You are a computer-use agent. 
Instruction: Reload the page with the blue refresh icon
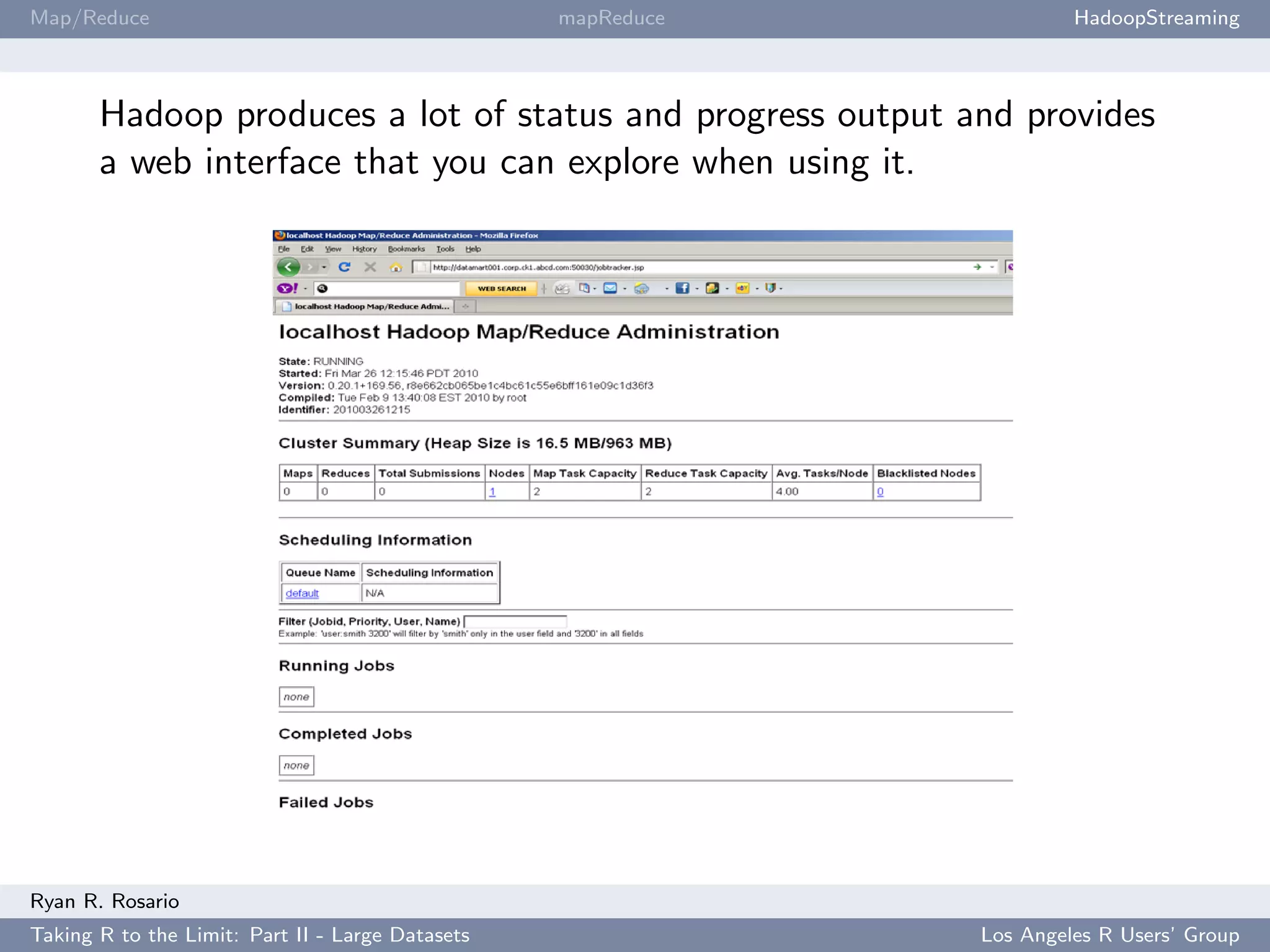(x=344, y=267)
